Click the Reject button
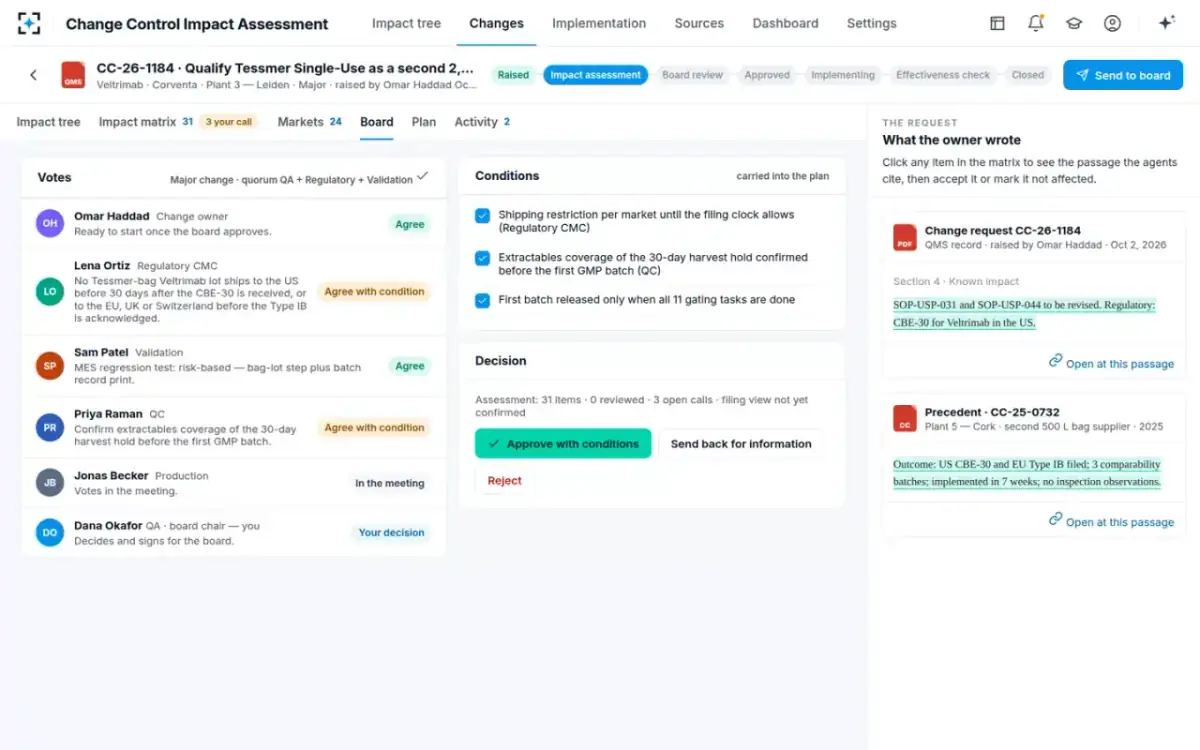 coord(504,481)
